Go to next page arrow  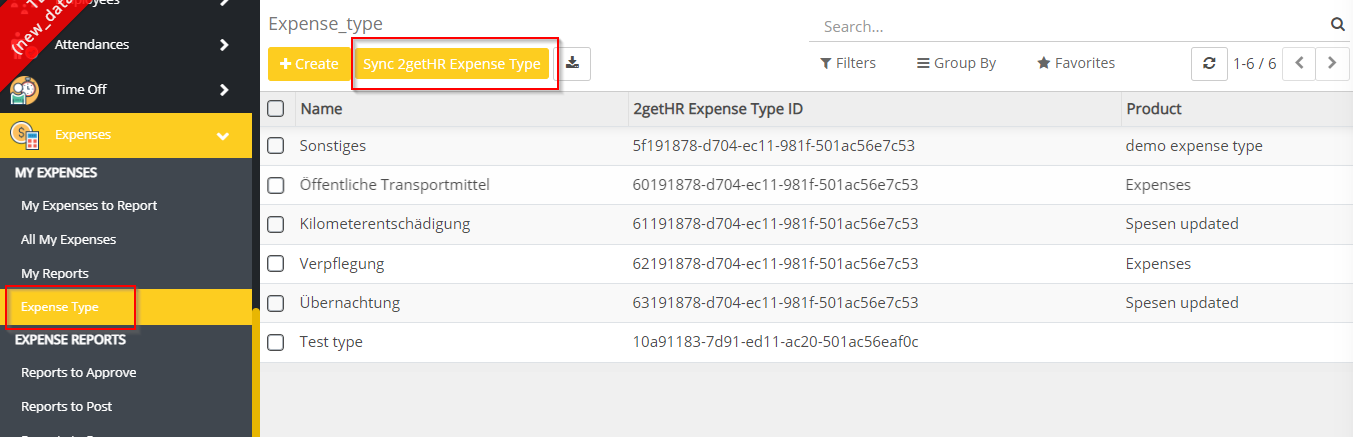click(x=1331, y=63)
